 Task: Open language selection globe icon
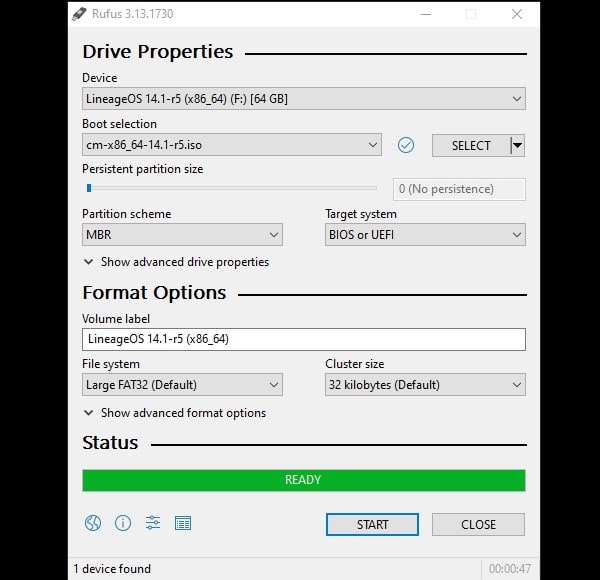pos(93,523)
